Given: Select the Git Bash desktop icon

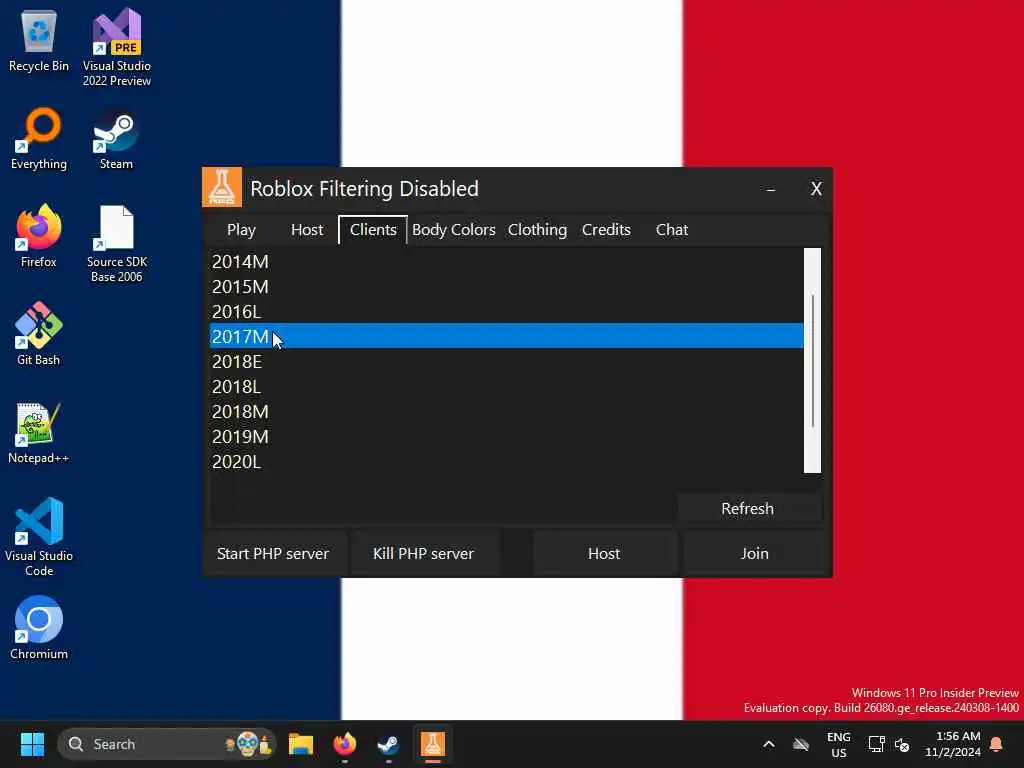Looking at the screenshot, I should [x=39, y=334].
